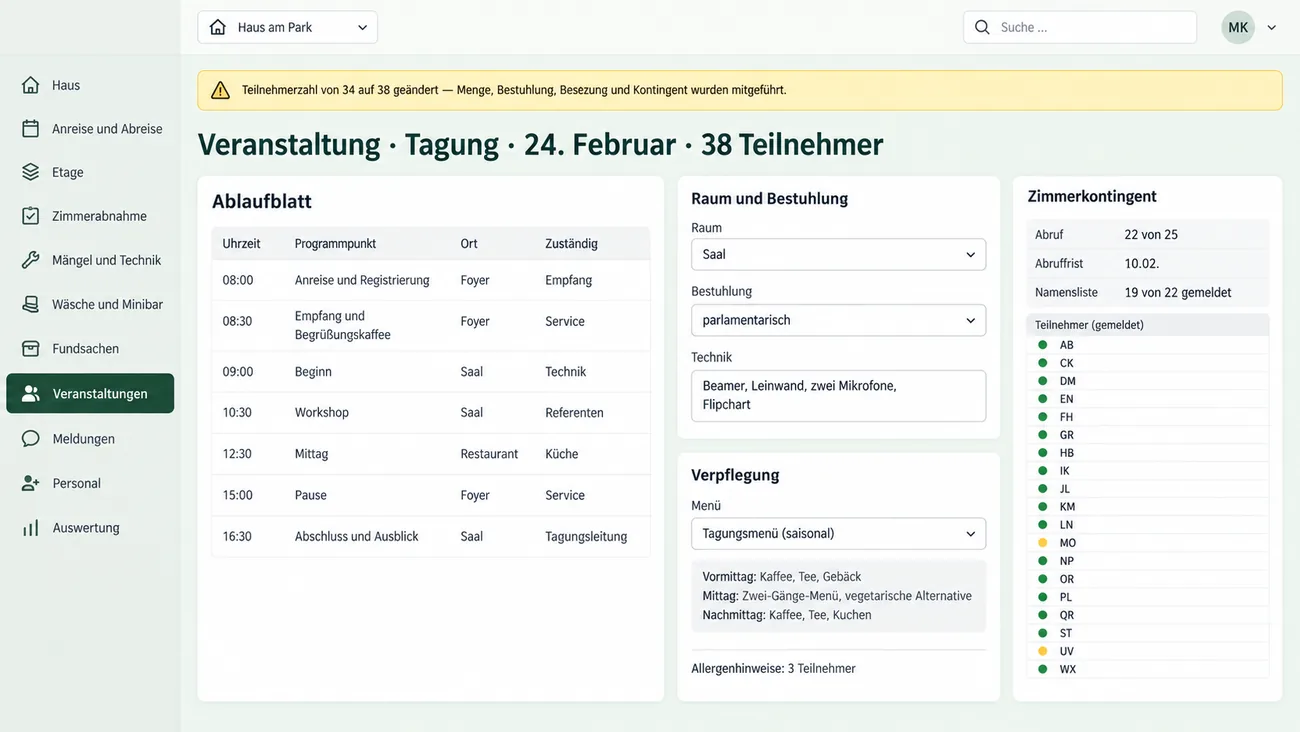Image resolution: width=1300 pixels, height=732 pixels.
Task: Open the Menü dropdown showing Tagungsmenü (saisonal)
Action: pyautogui.click(x=838, y=533)
